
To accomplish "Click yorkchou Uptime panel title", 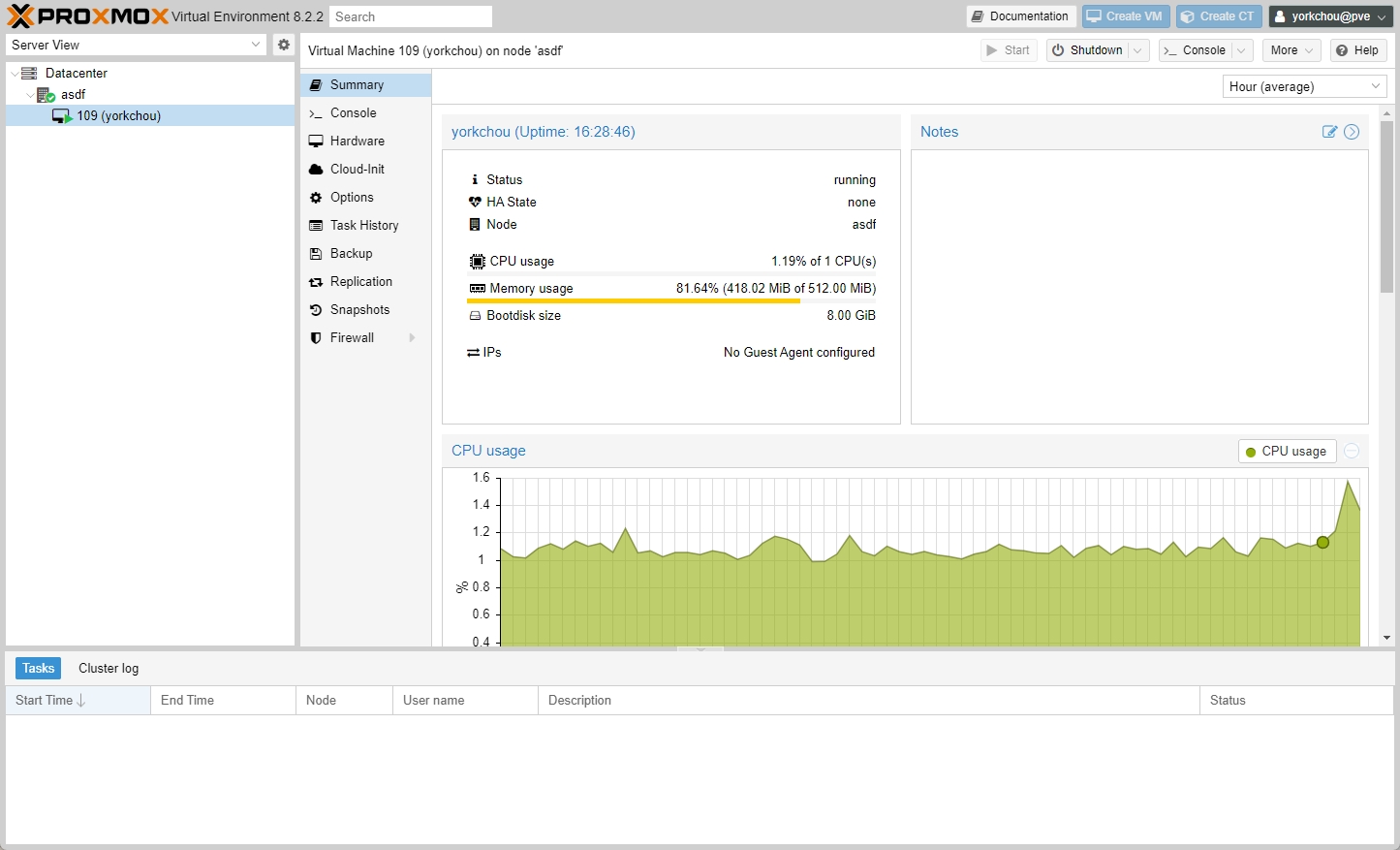I will [544, 132].
